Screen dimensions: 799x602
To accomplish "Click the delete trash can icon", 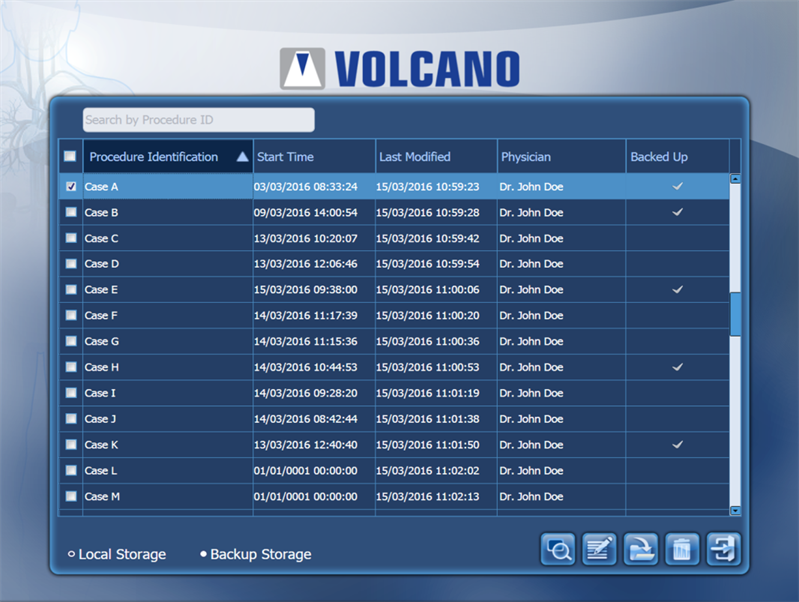I will tap(682, 549).
